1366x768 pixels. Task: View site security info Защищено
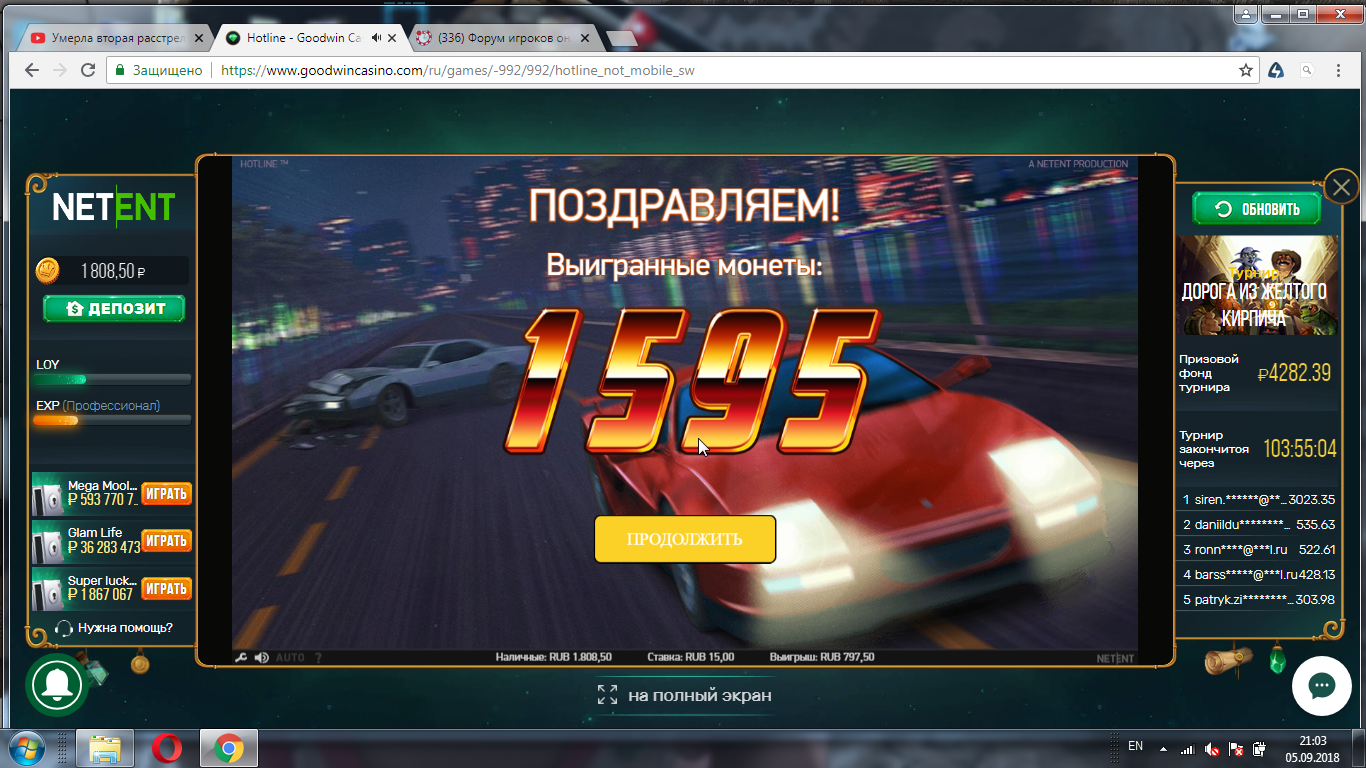pyautogui.click(x=158, y=70)
